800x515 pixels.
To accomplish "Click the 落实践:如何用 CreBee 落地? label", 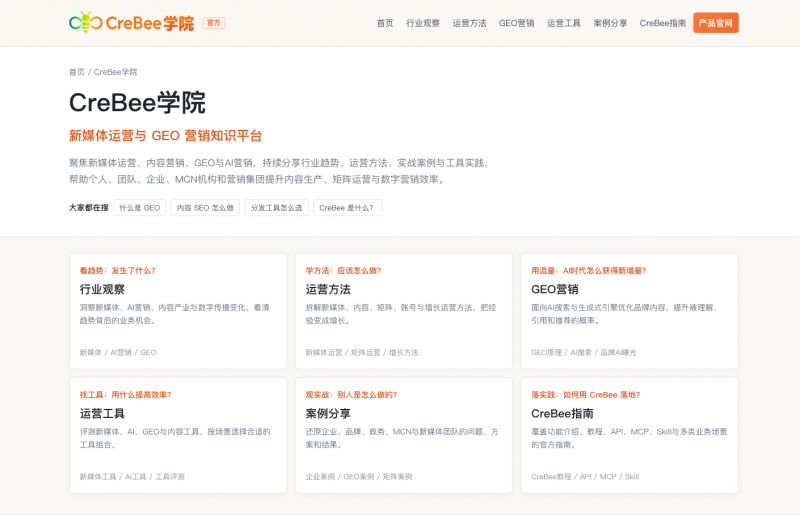I will (585, 395).
